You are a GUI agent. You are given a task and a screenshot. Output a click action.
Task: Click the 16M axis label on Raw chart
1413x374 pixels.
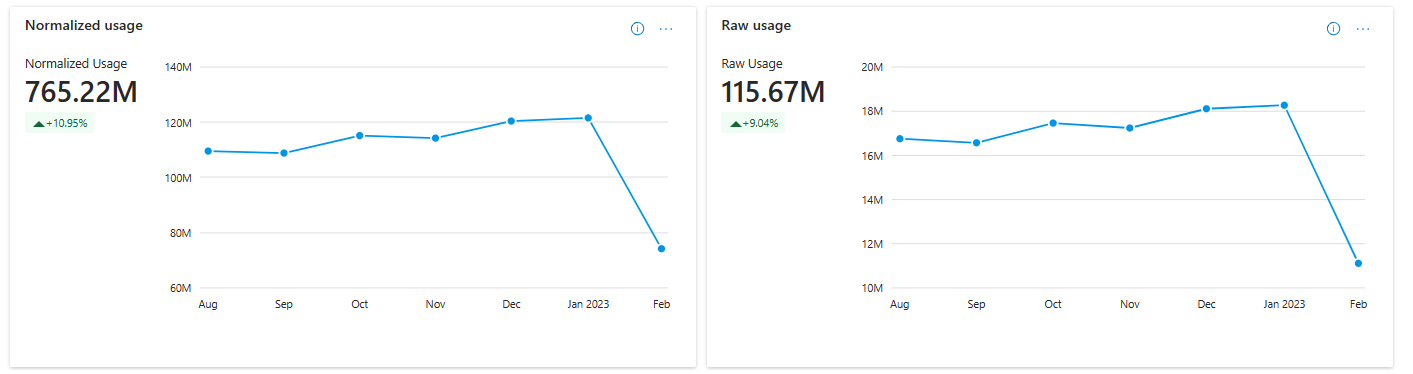coord(872,156)
